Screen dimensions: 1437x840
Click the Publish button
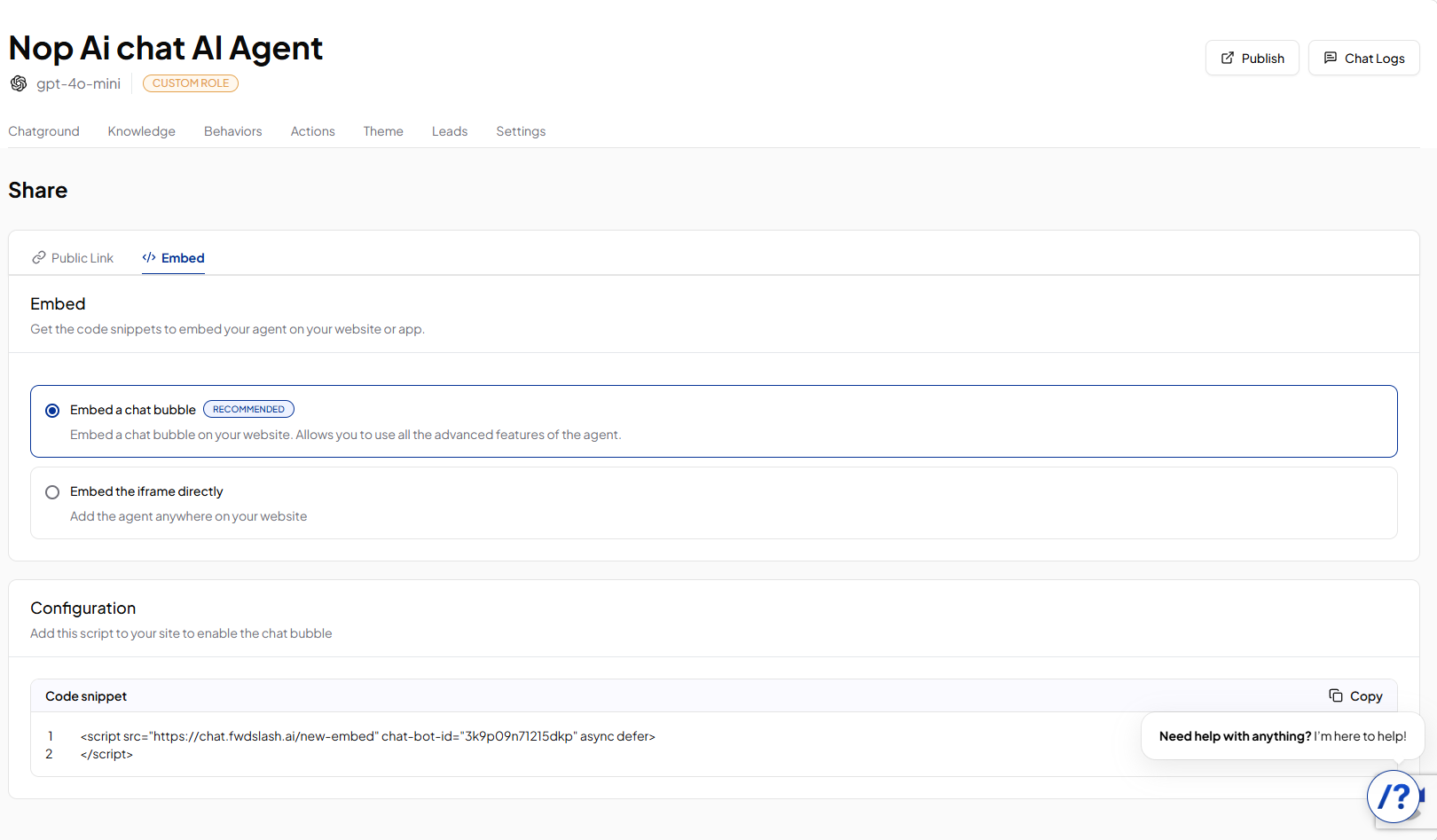[x=1252, y=58]
